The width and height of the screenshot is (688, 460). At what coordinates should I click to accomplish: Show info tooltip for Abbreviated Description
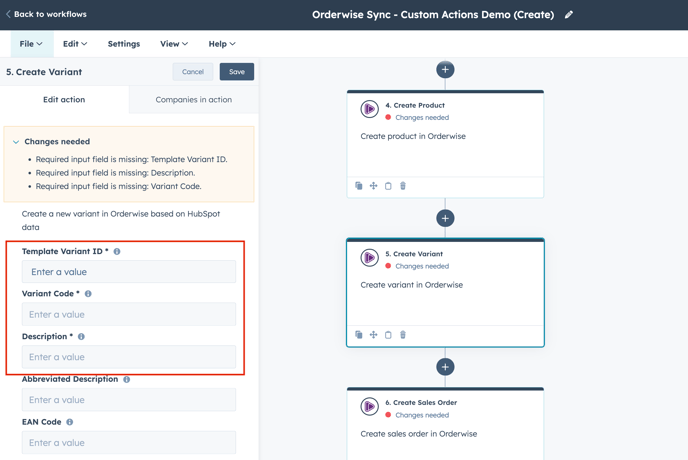127,379
